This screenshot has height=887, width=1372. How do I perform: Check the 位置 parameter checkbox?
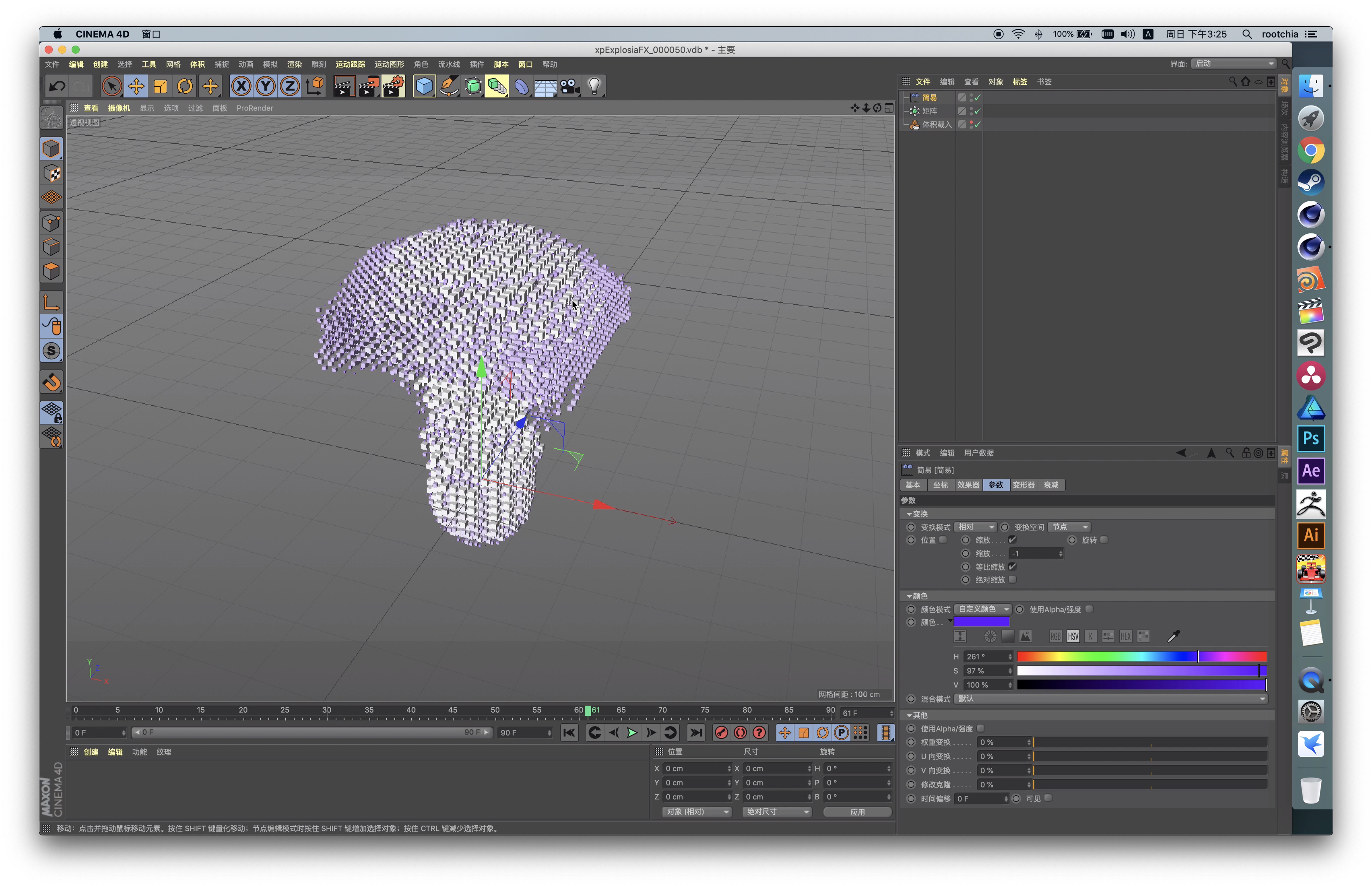coord(943,540)
